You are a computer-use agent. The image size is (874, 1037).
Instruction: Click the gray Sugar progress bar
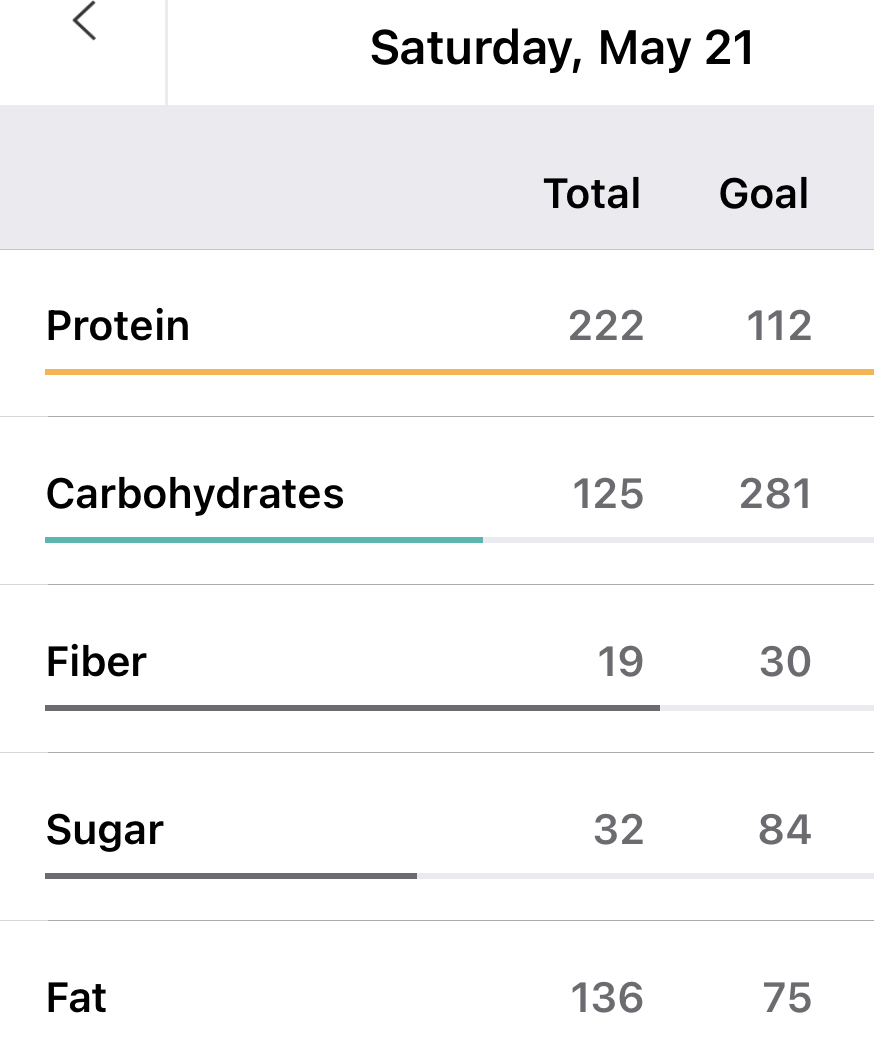pos(231,876)
